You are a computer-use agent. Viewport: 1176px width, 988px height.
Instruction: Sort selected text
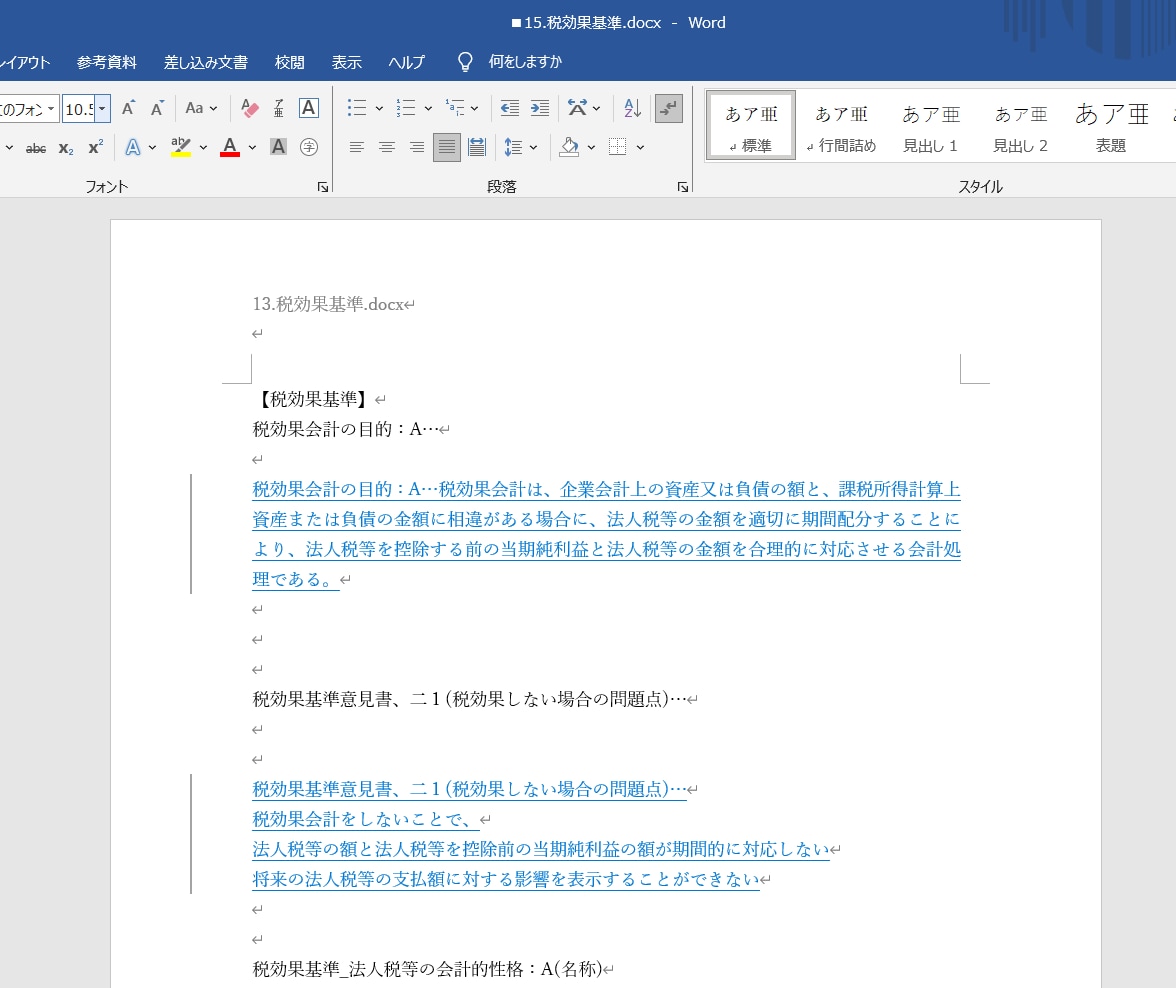[632, 109]
